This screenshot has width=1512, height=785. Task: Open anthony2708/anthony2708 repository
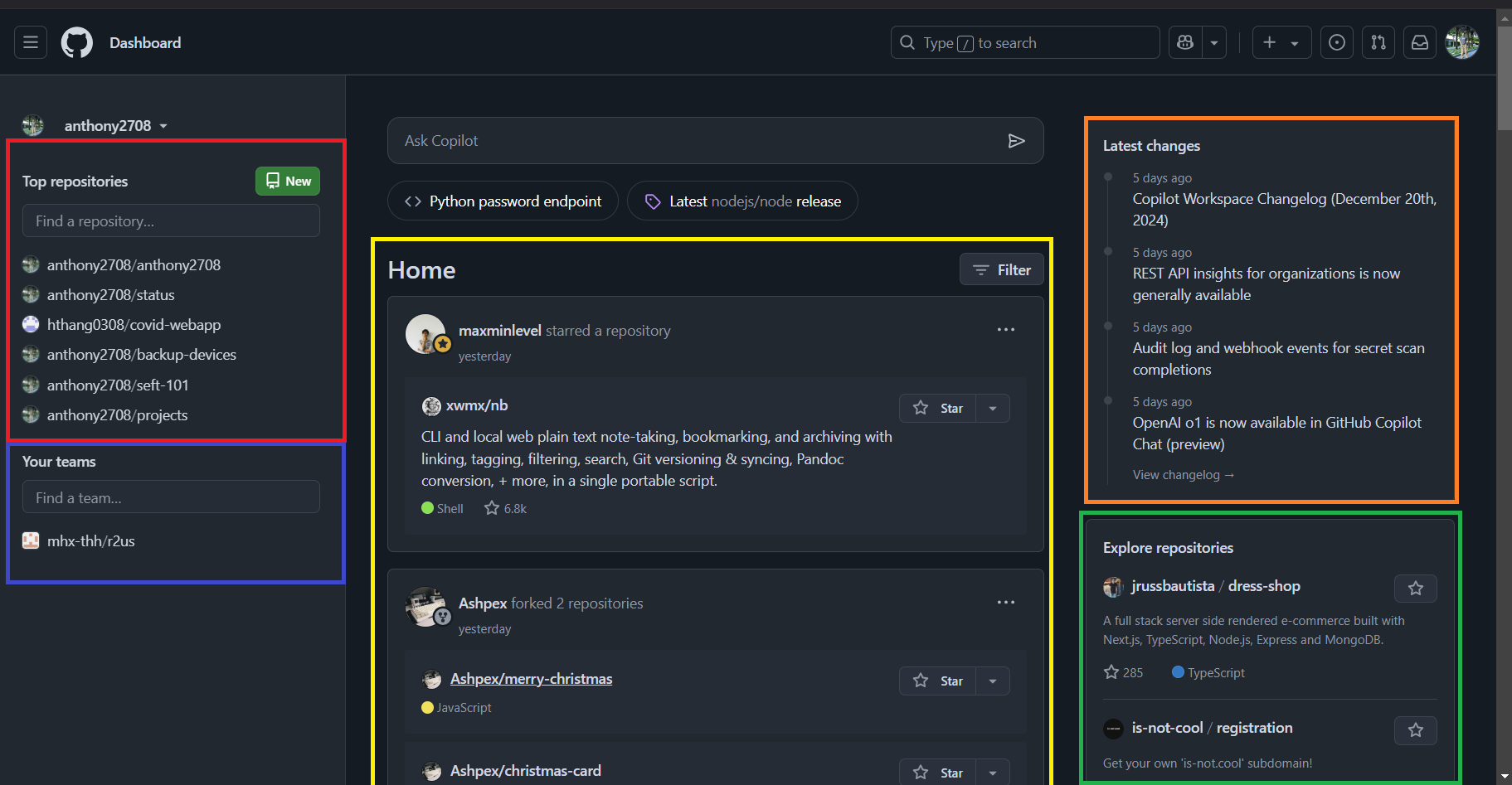tap(134, 265)
